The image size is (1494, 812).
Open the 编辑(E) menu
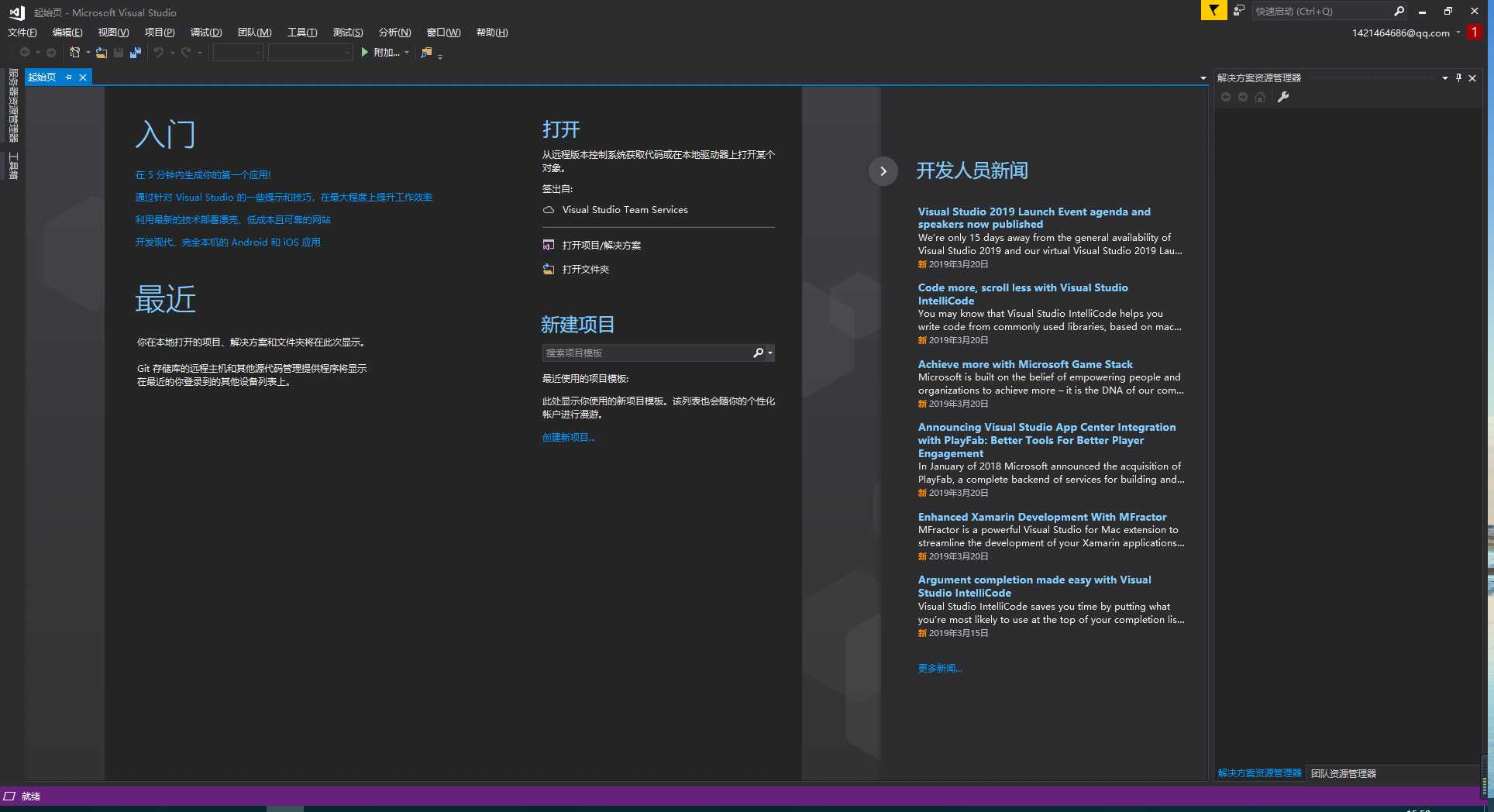click(x=67, y=33)
